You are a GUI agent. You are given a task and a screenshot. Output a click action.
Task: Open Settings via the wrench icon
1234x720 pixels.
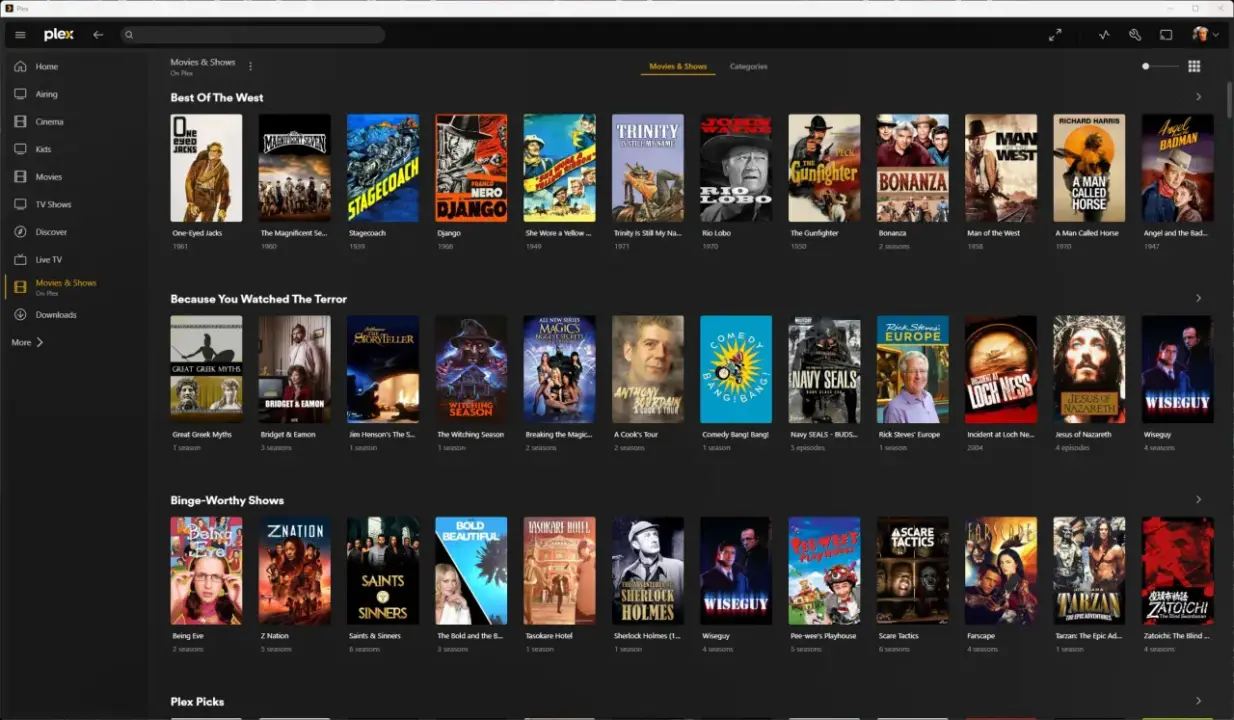1135,35
